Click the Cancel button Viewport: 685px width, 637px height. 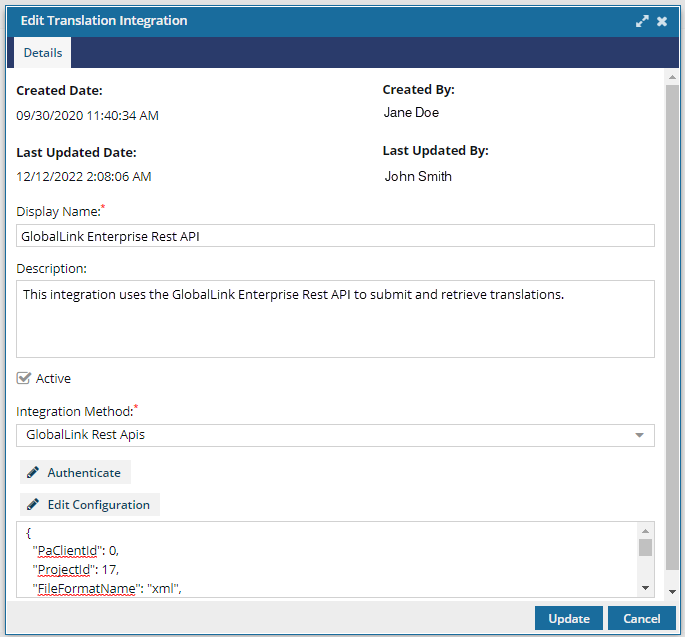click(x=641, y=618)
